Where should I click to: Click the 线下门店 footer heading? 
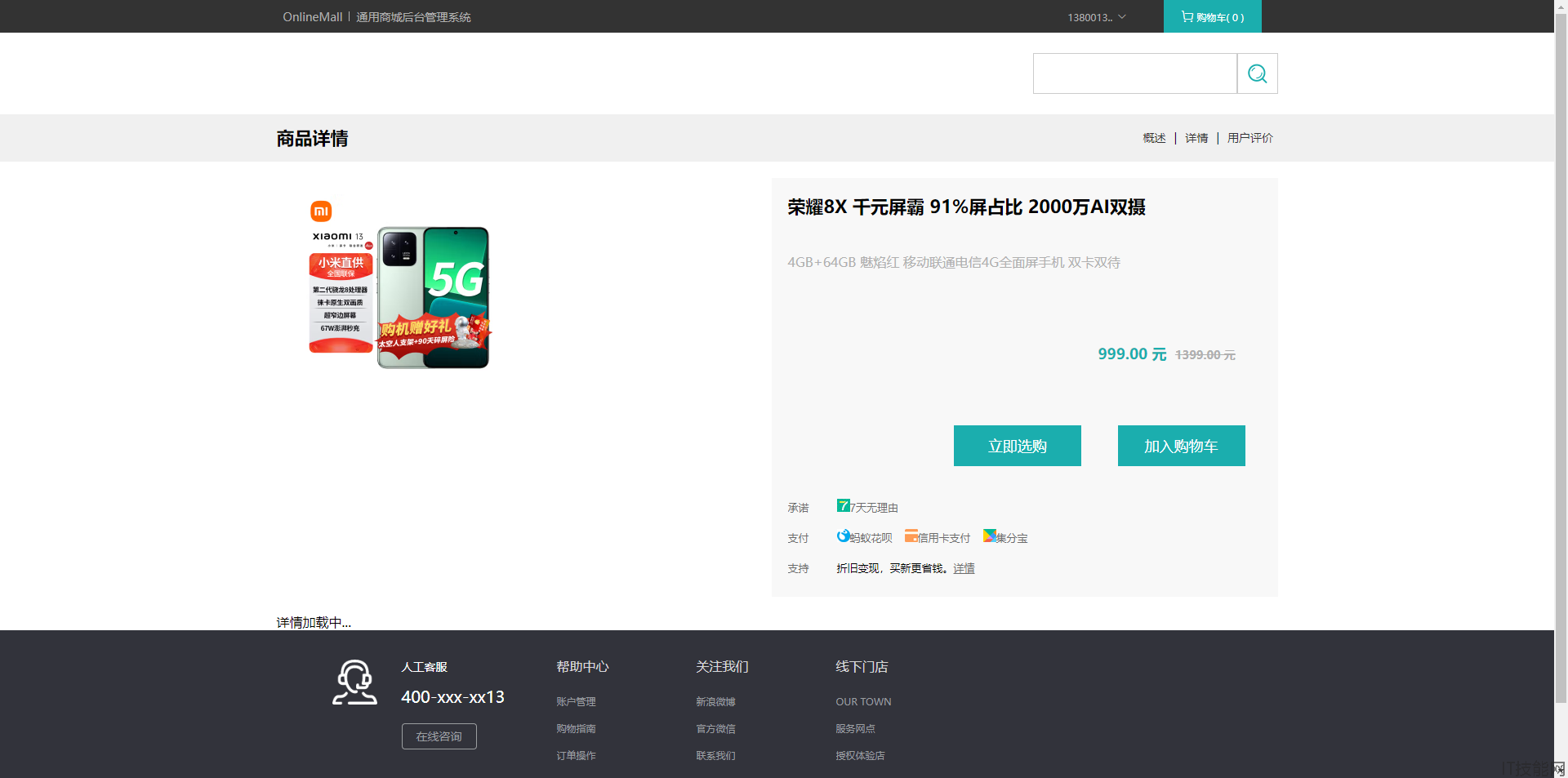862,667
